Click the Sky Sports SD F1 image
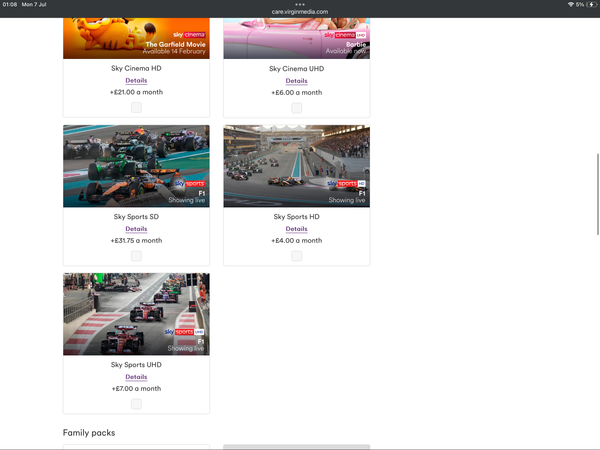The height and width of the screenshot is (450, 600). click(x=136, y=166)
